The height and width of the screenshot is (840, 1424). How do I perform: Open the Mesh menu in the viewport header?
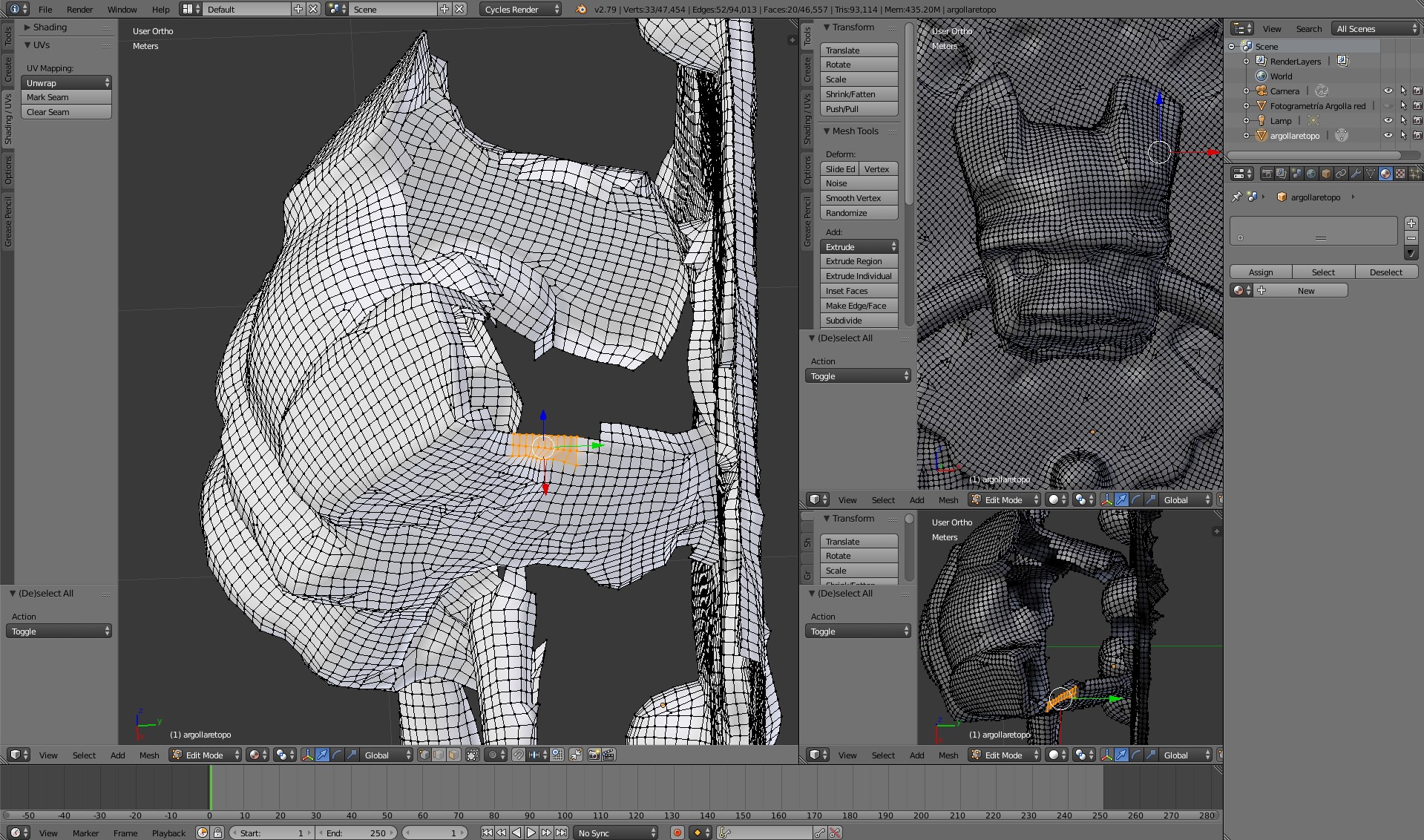(x=149, y=755)
